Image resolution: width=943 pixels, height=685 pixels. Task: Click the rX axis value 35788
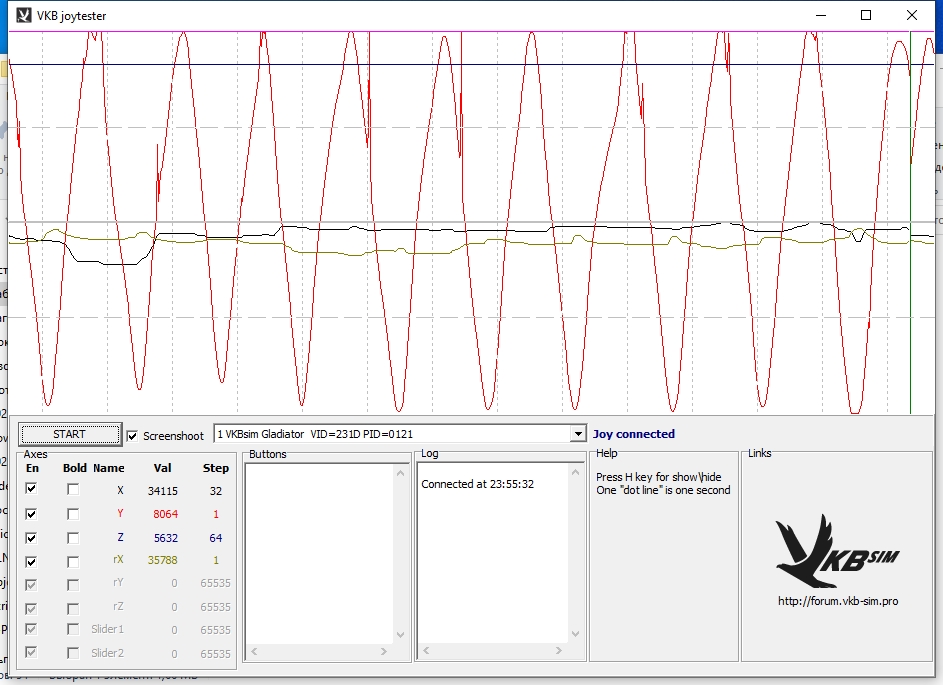162,560
